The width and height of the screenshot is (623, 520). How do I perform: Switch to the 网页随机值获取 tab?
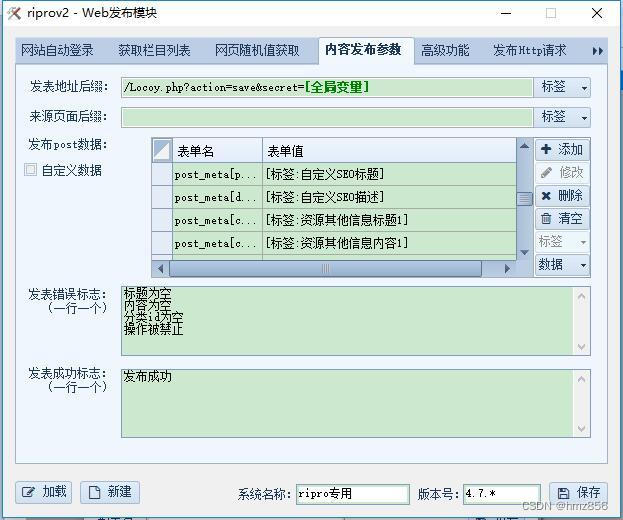click(x=257, y=50)
